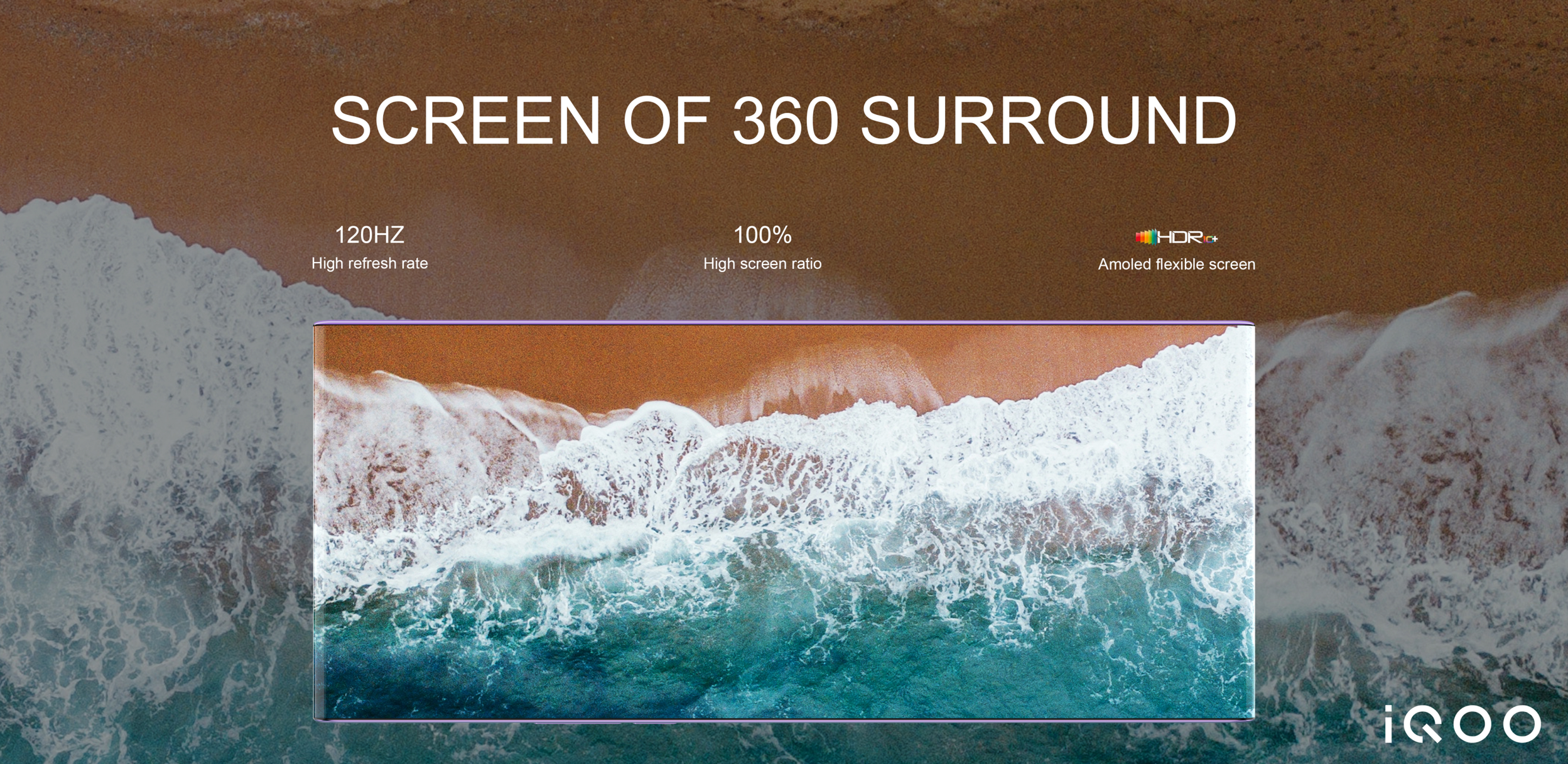Click the "Amoled flexible screen" caption
1568x764 pixels.
pos(1176,265)
